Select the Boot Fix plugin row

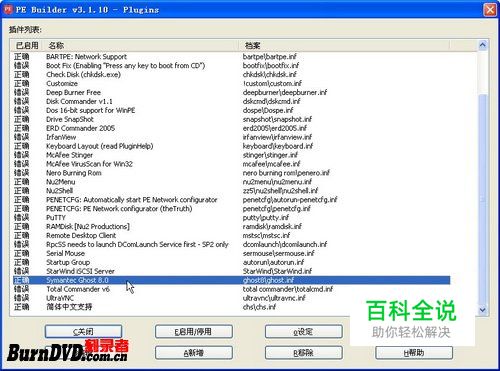[x=232, y=66]
